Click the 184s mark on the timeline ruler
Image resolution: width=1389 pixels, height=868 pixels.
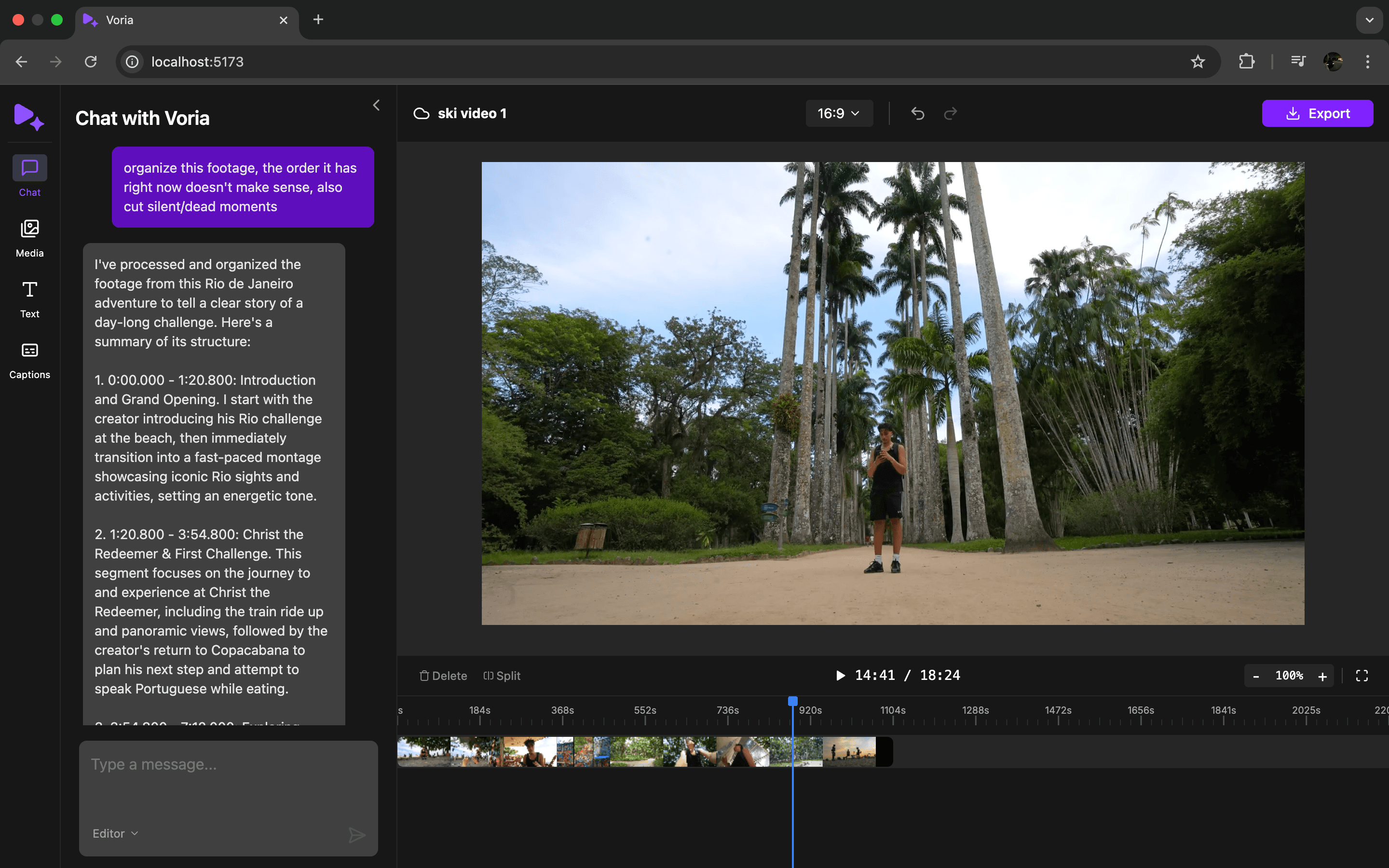point(480,710)
